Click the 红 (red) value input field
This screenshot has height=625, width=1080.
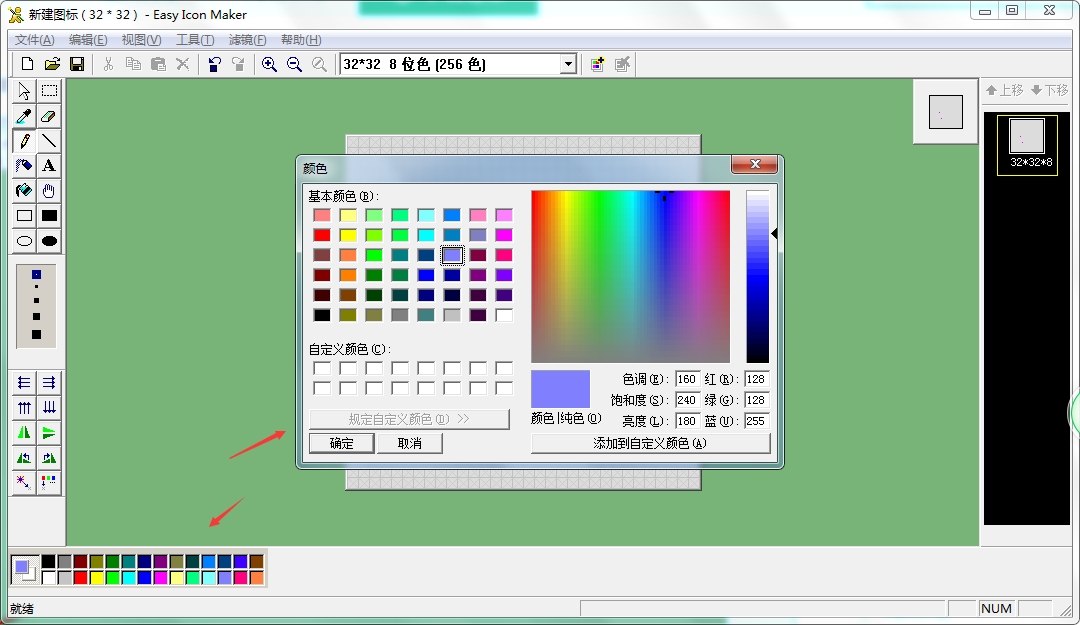point(756,379)
